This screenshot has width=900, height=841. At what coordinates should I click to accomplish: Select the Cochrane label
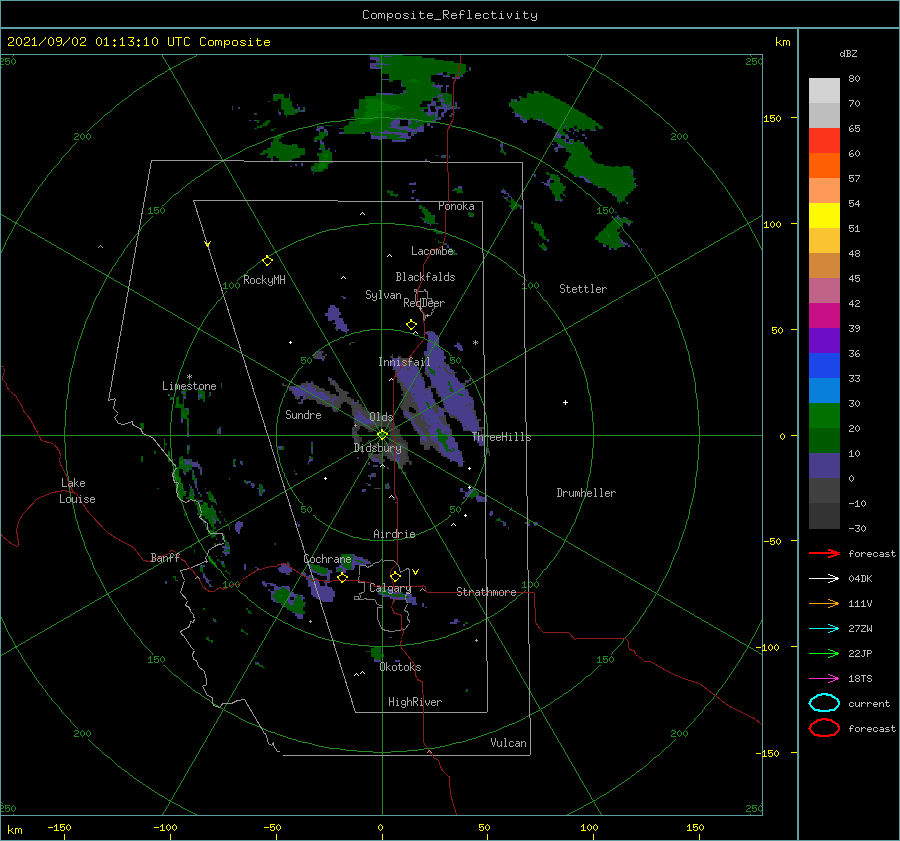click(327, 559)
